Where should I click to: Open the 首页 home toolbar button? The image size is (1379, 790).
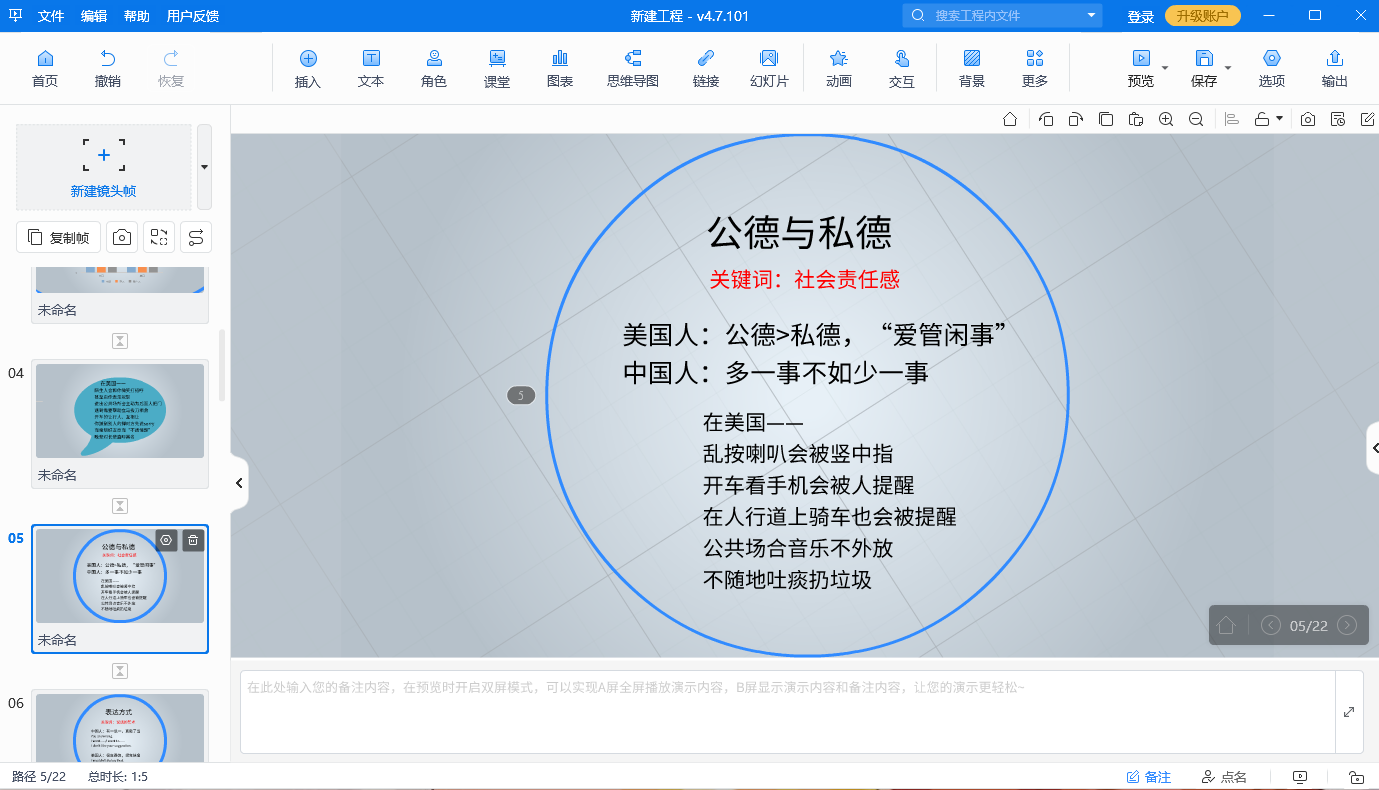(44, 68)
